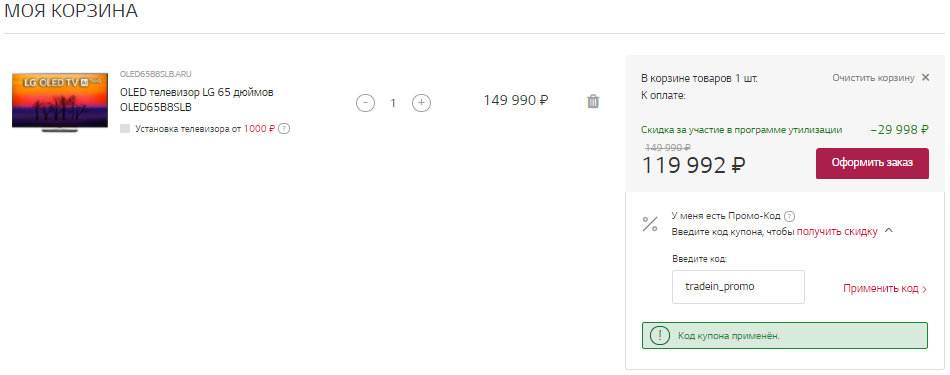
Task: Click the percent discount icon
Action: [x=650, y=224]
